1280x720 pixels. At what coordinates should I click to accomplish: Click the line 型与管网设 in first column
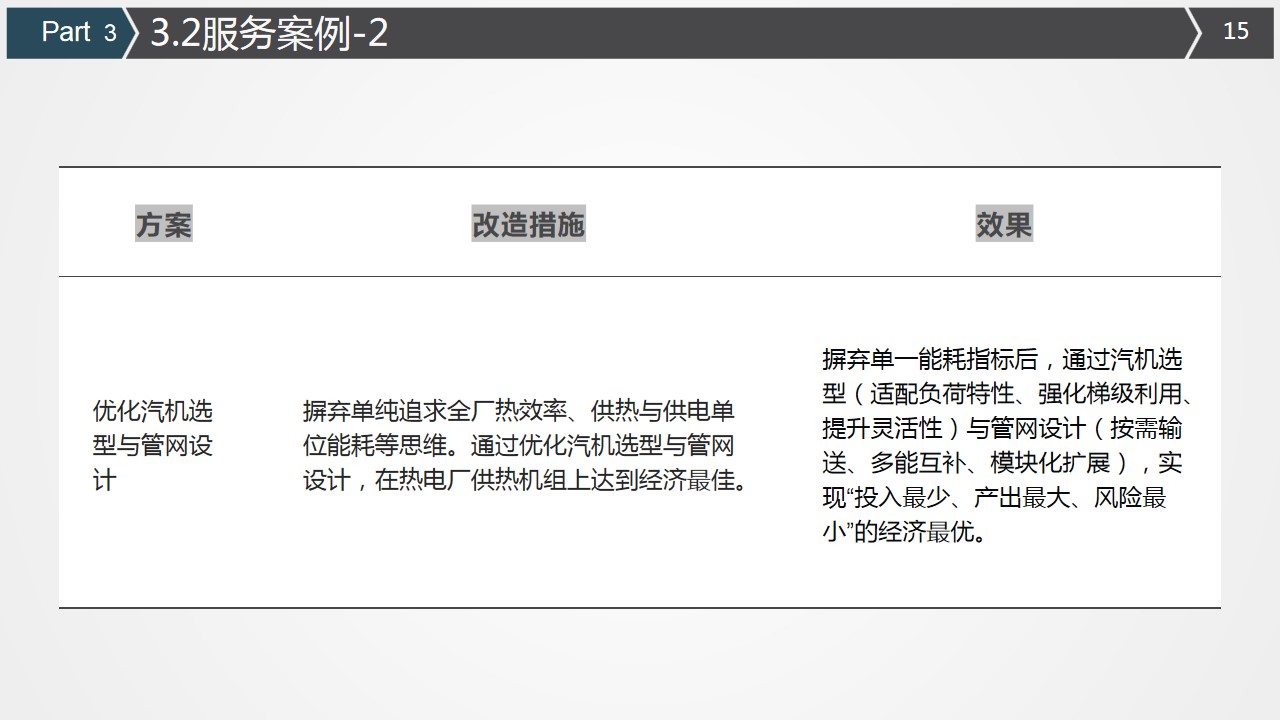[x=153, y=446]
